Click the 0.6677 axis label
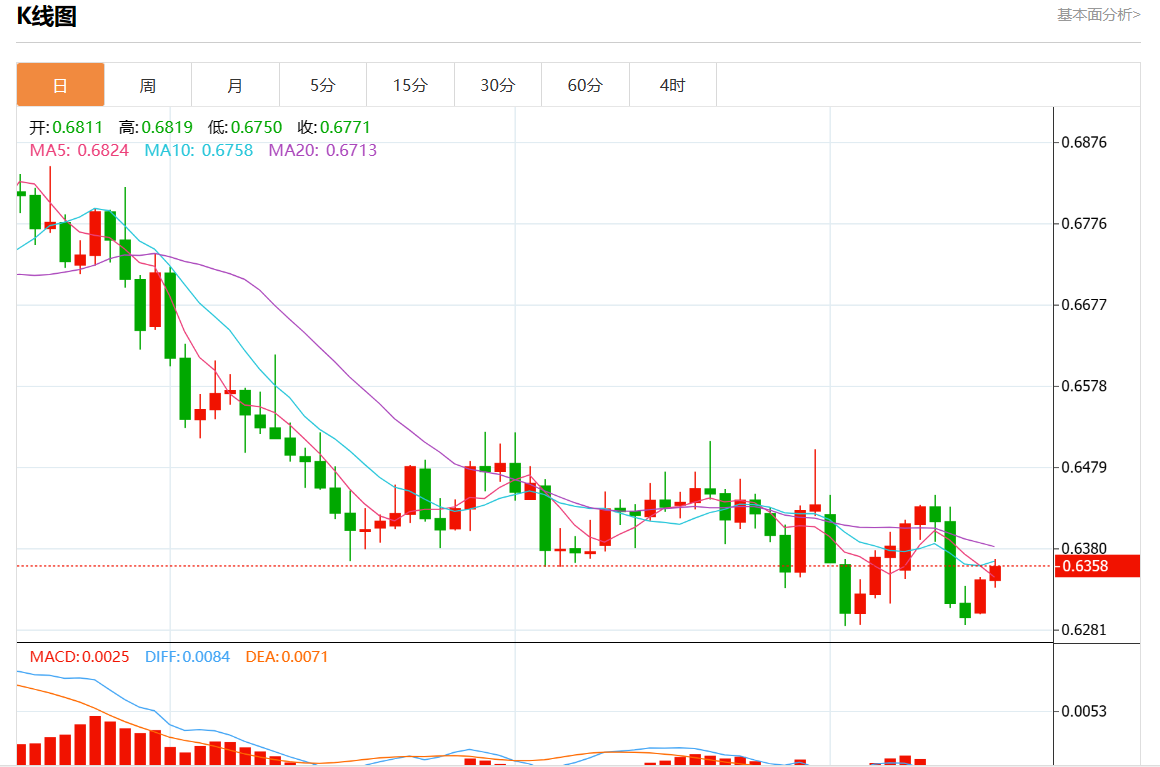This screenshot has width=1160, height=767. point(1084,305)
